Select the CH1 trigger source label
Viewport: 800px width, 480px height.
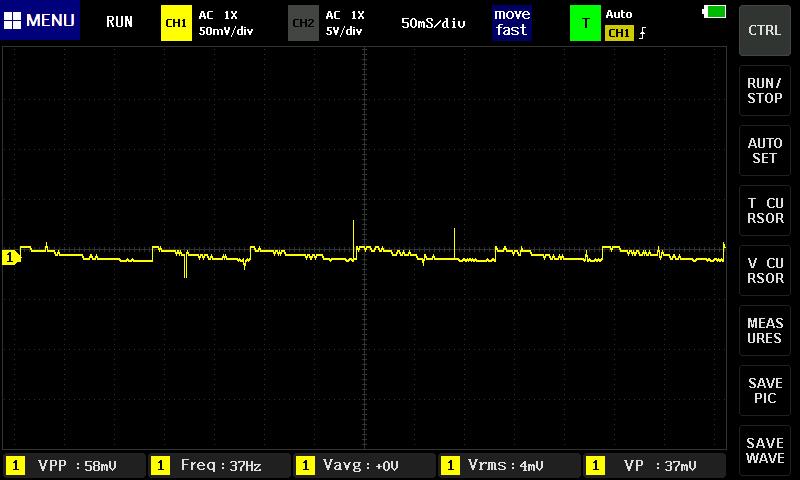(619, 33)
